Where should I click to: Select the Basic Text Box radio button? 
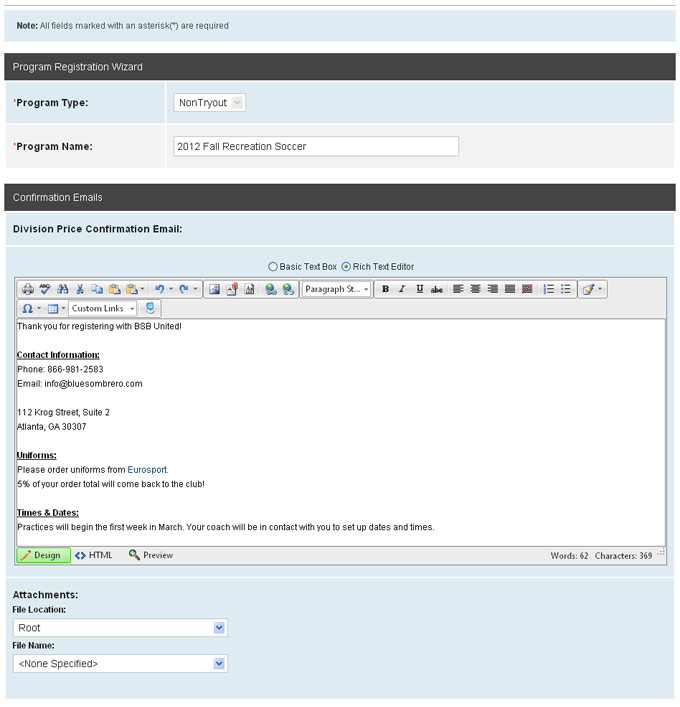(272, 267)
